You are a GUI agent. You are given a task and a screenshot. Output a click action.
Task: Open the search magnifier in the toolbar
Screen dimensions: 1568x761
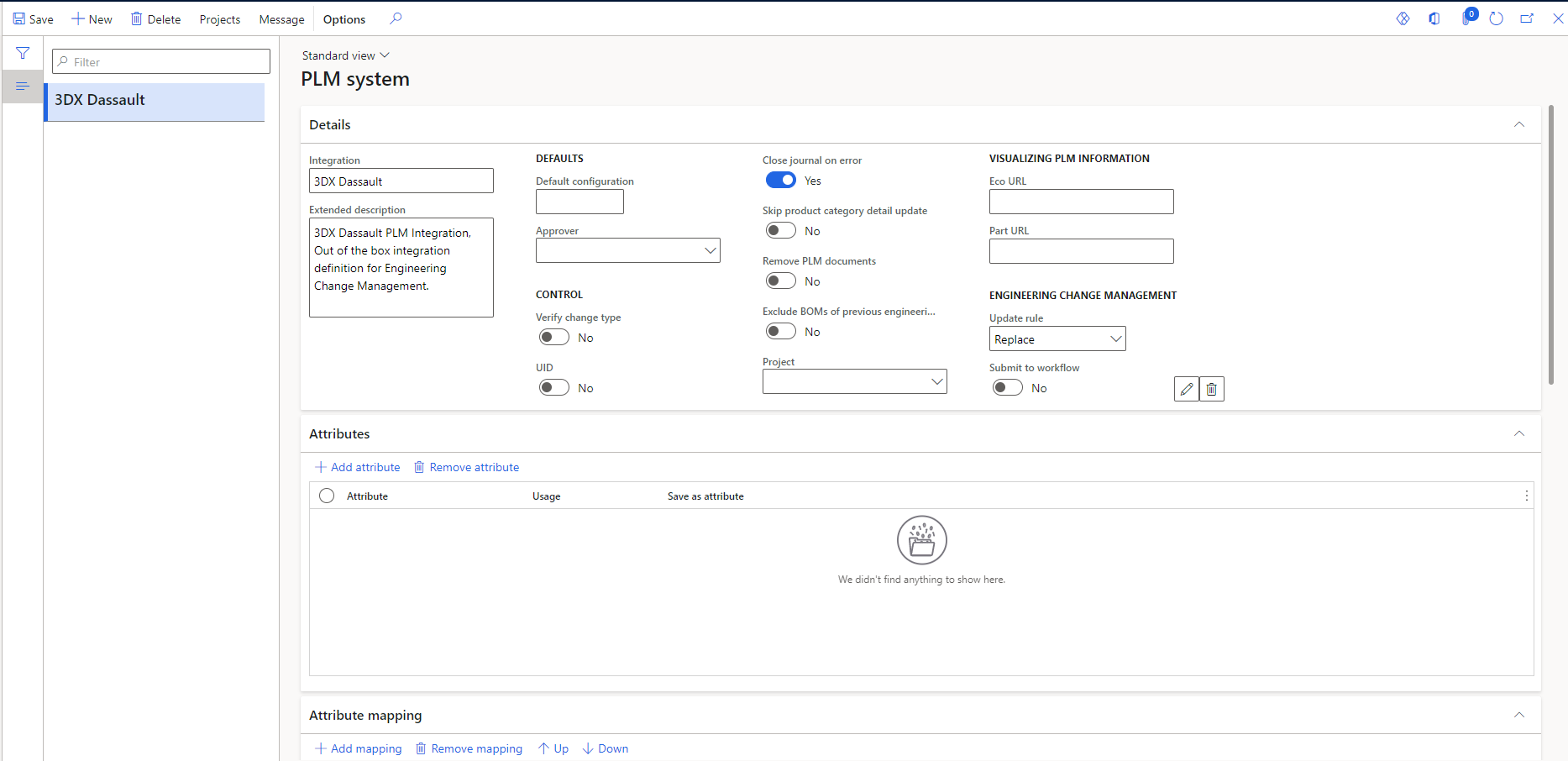pos(395,18)
